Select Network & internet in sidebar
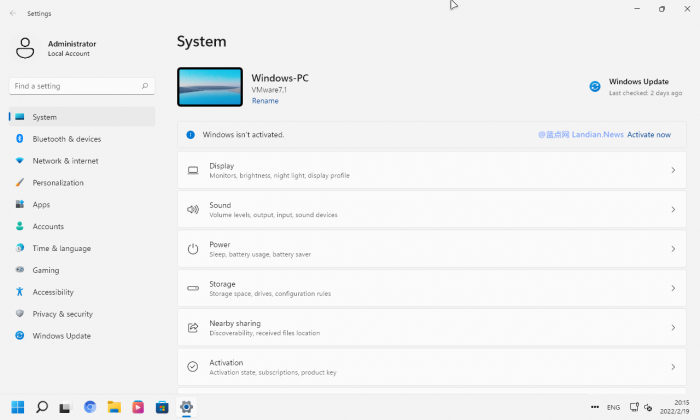 coord(65,161)
